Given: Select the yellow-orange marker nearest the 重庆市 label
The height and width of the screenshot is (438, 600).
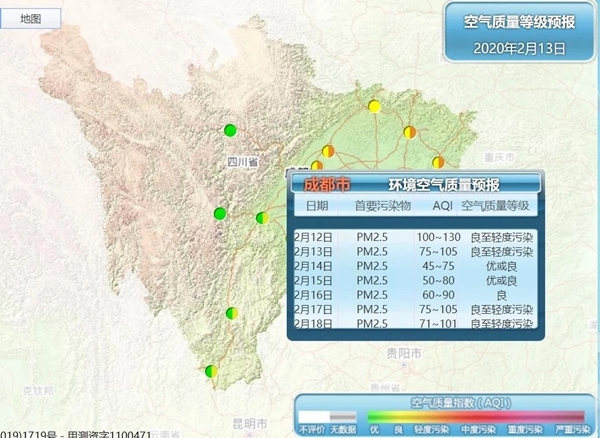Looking at the screenshot, I should click(x=437, y=161).
